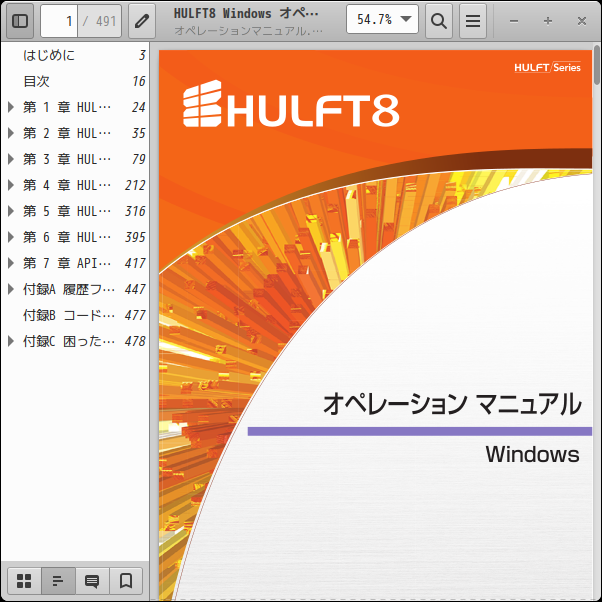This screenshot has width=602, height=602.
Task: Select 付録A 履歴フ outline row
Action: (x=75, y=289)
